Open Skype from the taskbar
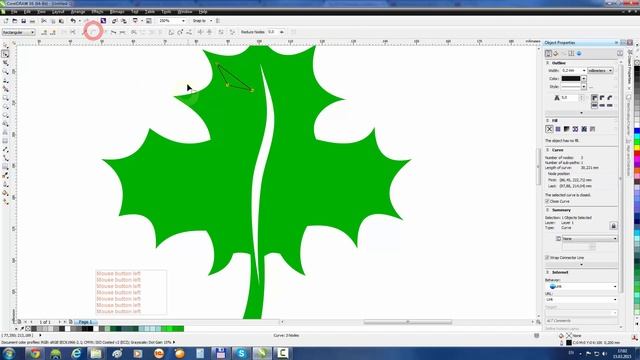 pos(241,353)
